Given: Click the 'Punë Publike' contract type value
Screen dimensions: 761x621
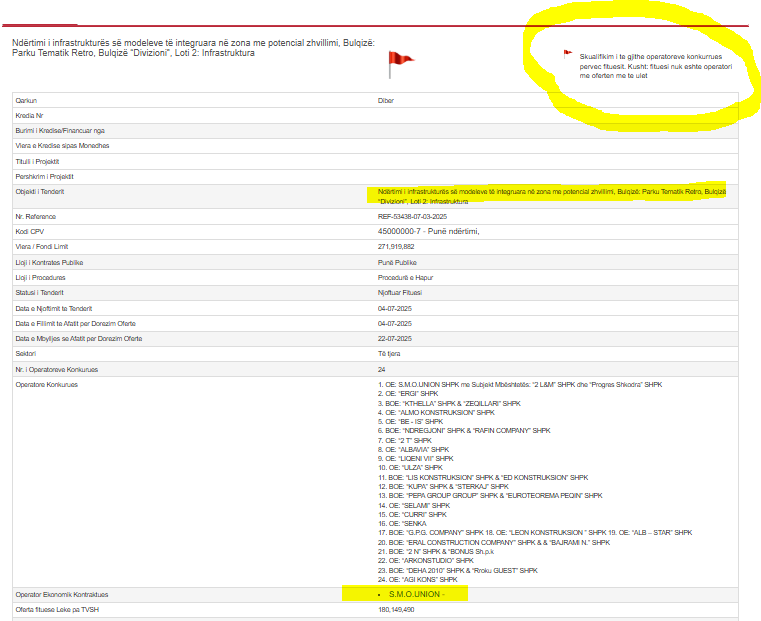Looking at the screenshot, I should (x=397, y=262).
